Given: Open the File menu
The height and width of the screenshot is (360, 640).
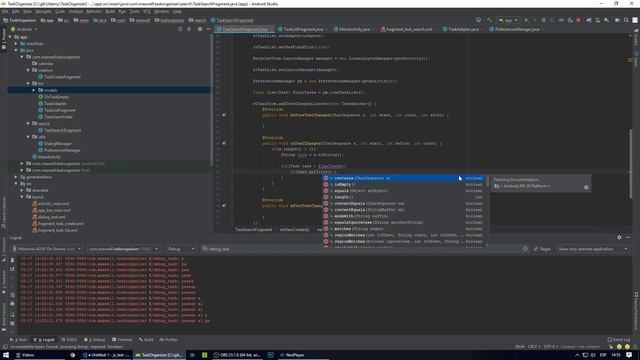Looking at the screenshot, I should [5, 12].
